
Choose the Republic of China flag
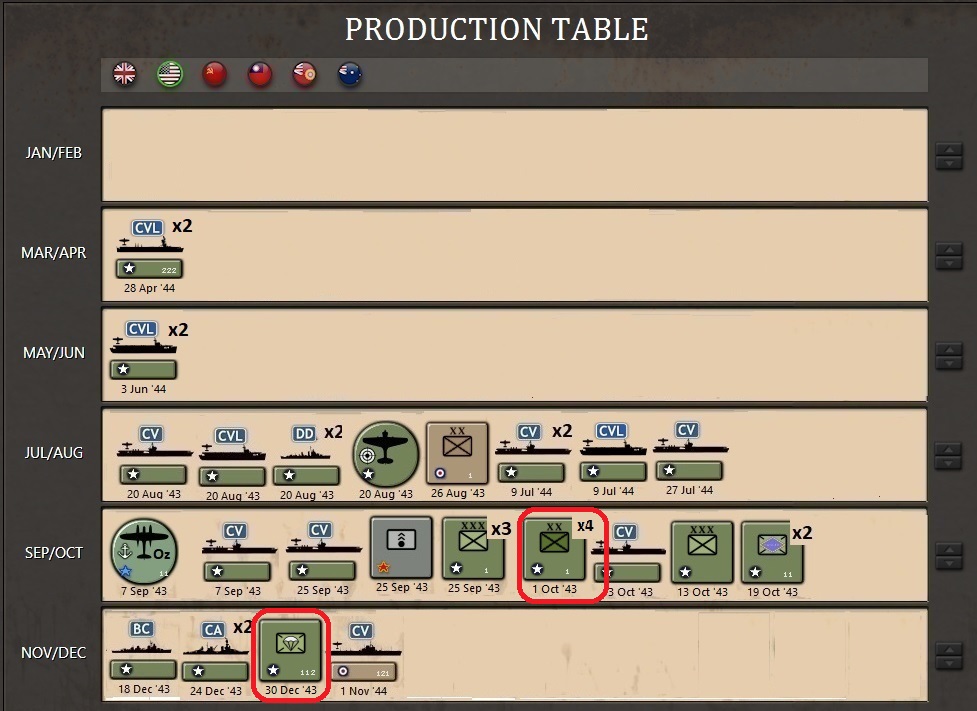(260, 74)
